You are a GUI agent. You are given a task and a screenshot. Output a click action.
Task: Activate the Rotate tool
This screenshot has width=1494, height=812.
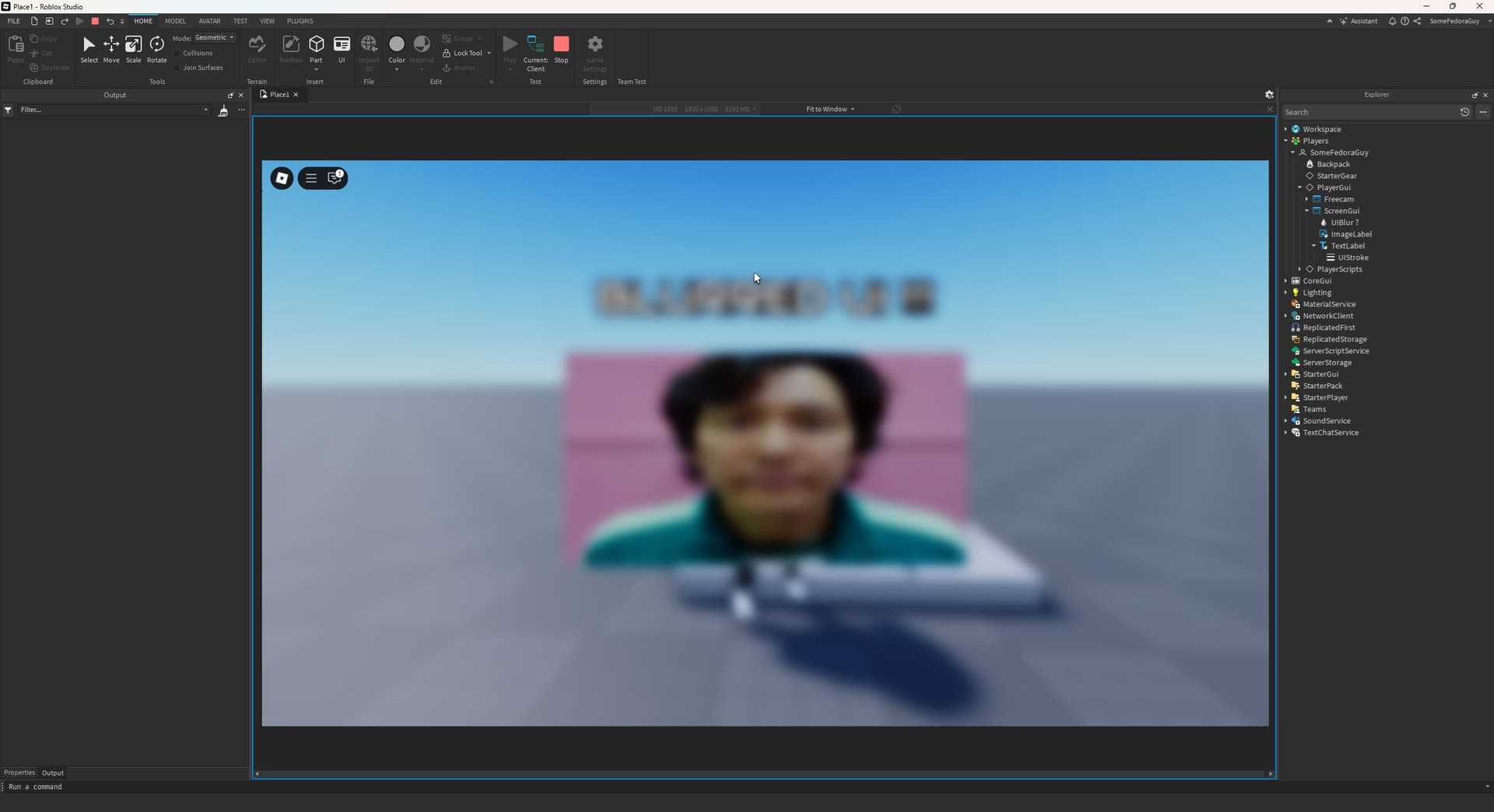coord(157,50)
